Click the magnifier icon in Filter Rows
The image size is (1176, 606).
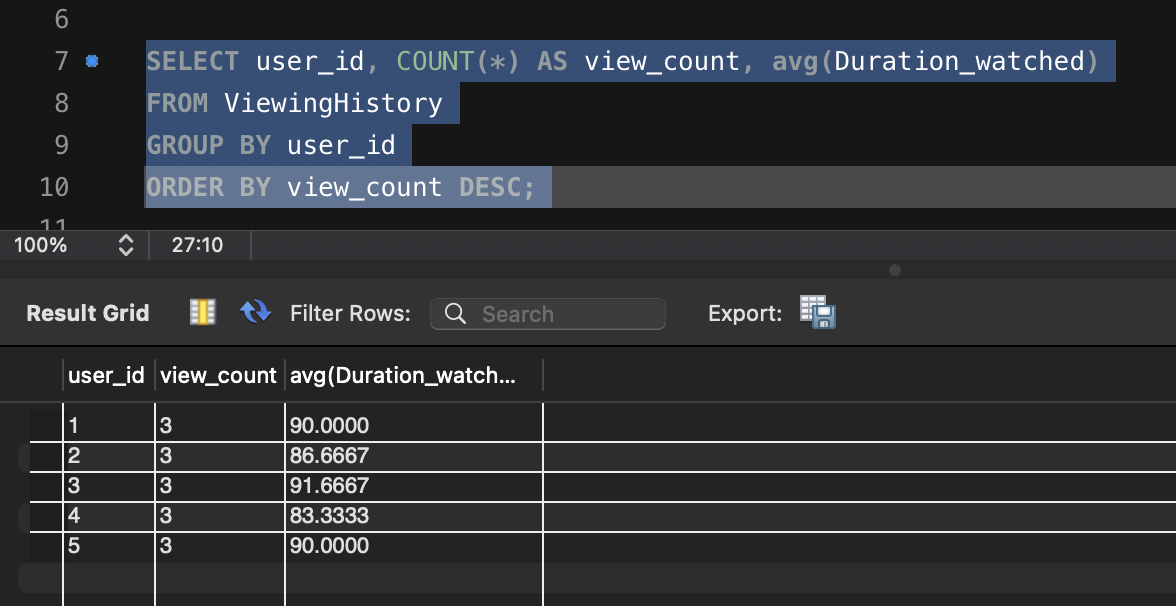click(x=455, y=314)
